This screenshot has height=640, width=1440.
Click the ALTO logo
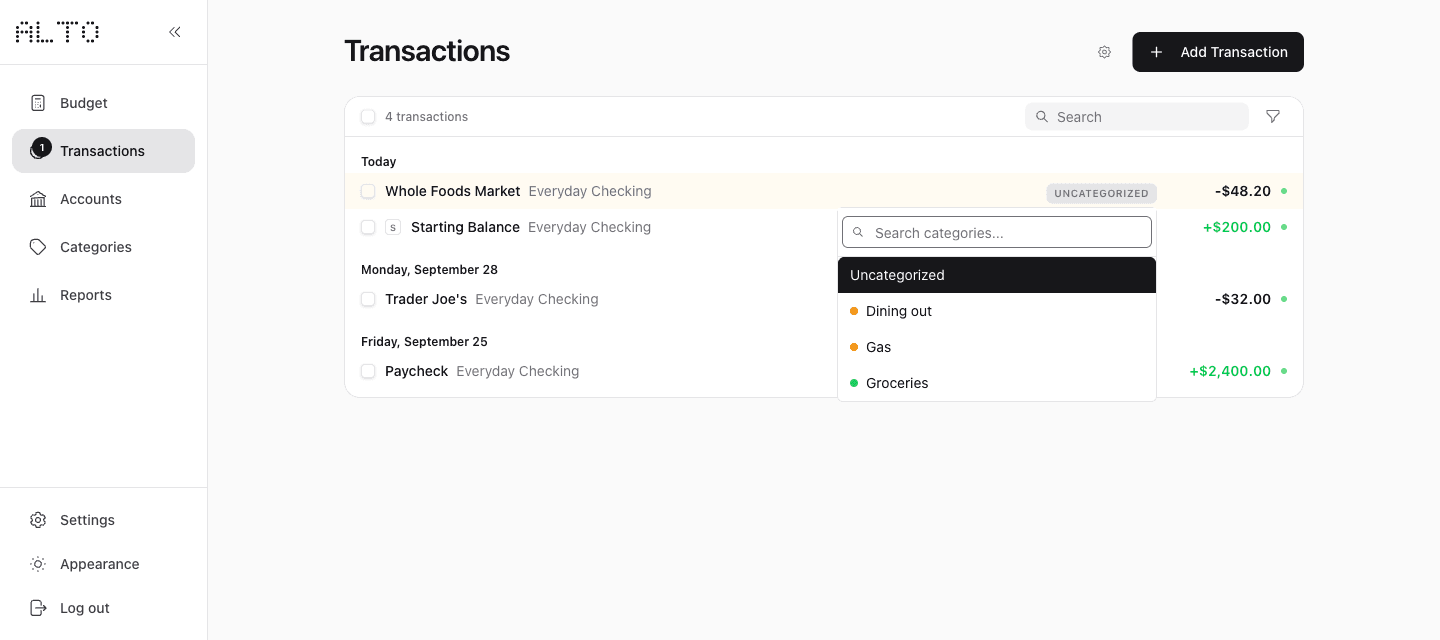point(58,32)
